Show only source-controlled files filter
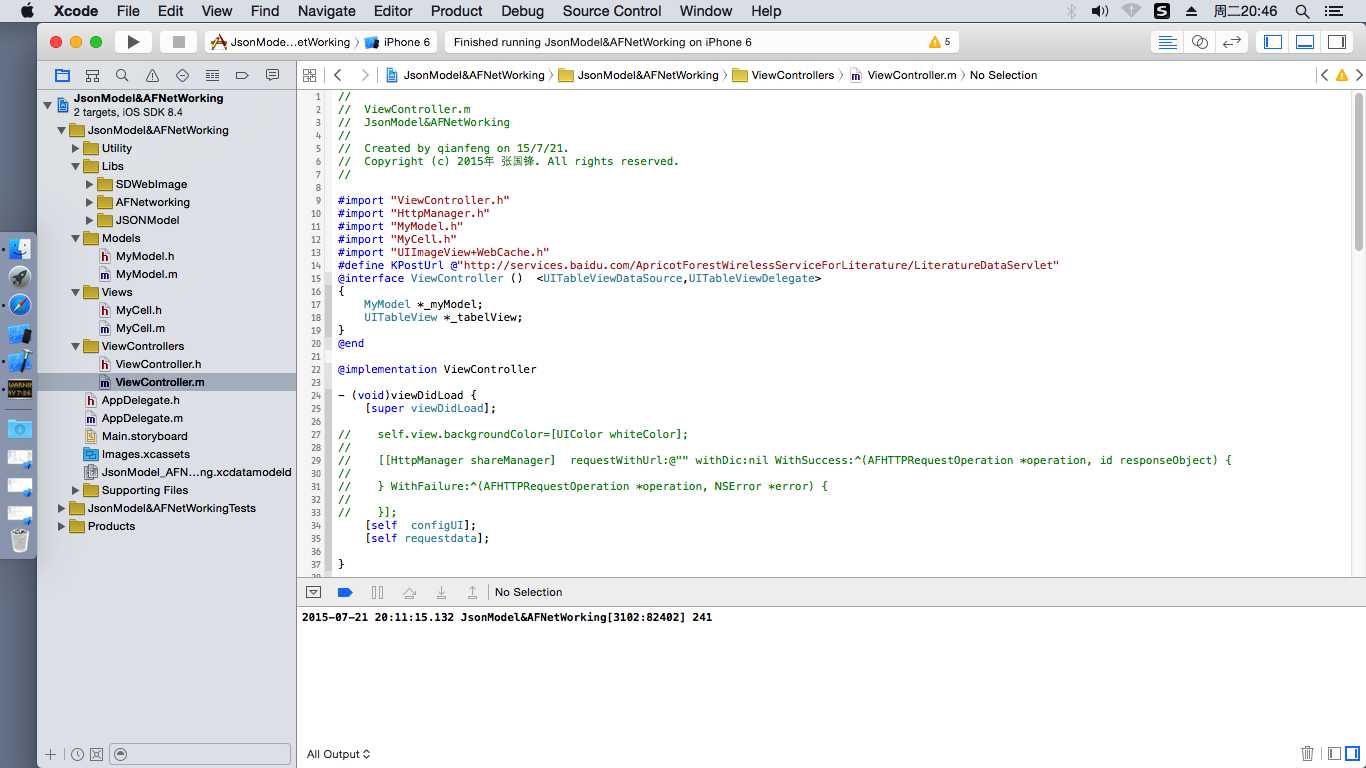The image size is (1366, 768). [96, 754]
